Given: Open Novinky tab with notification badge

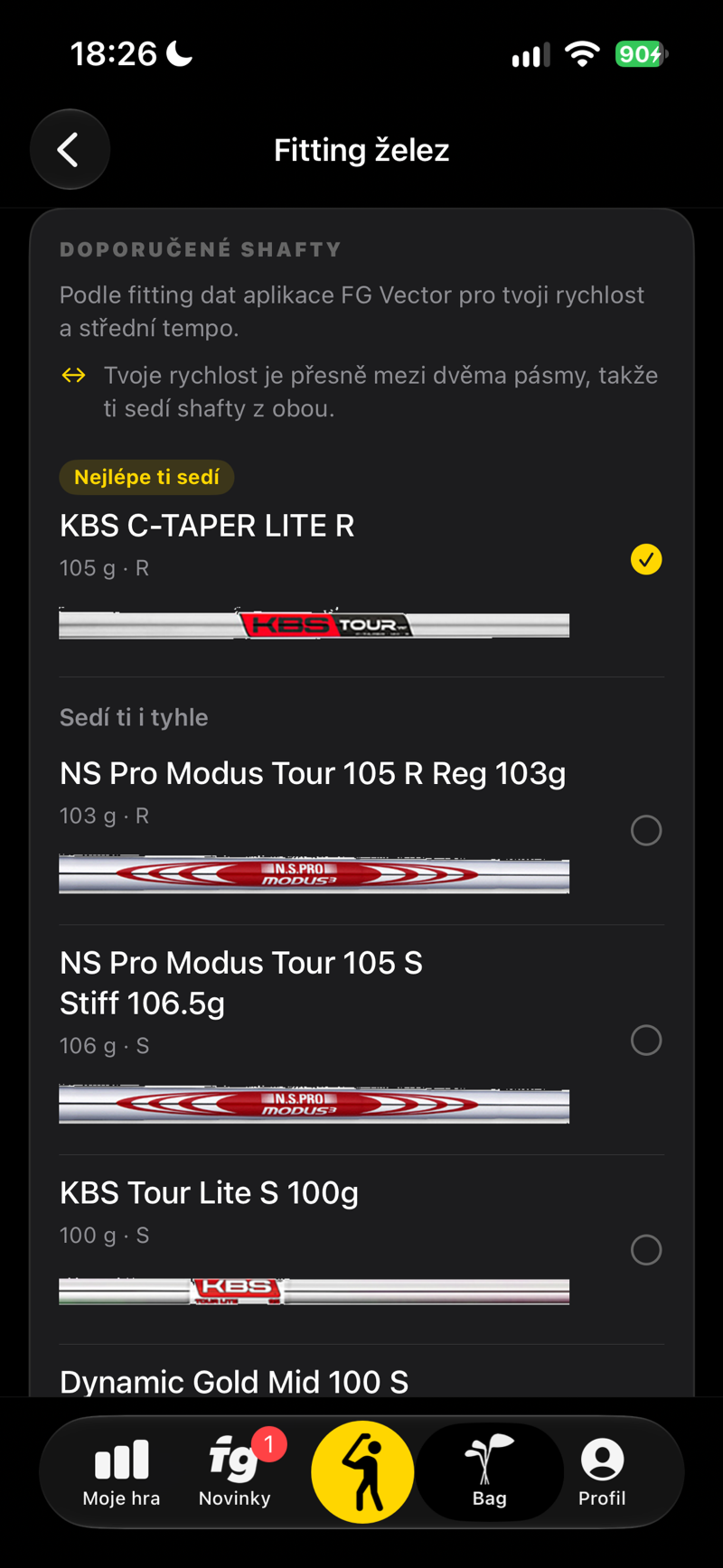Looking at the screenshot, I should click(x=235, y=1472).
